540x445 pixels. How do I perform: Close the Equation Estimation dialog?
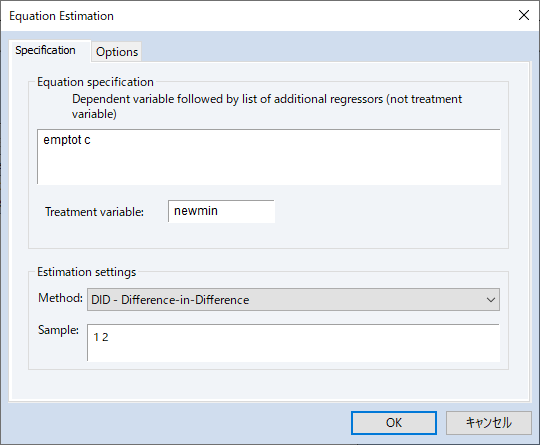click(524, 15)
